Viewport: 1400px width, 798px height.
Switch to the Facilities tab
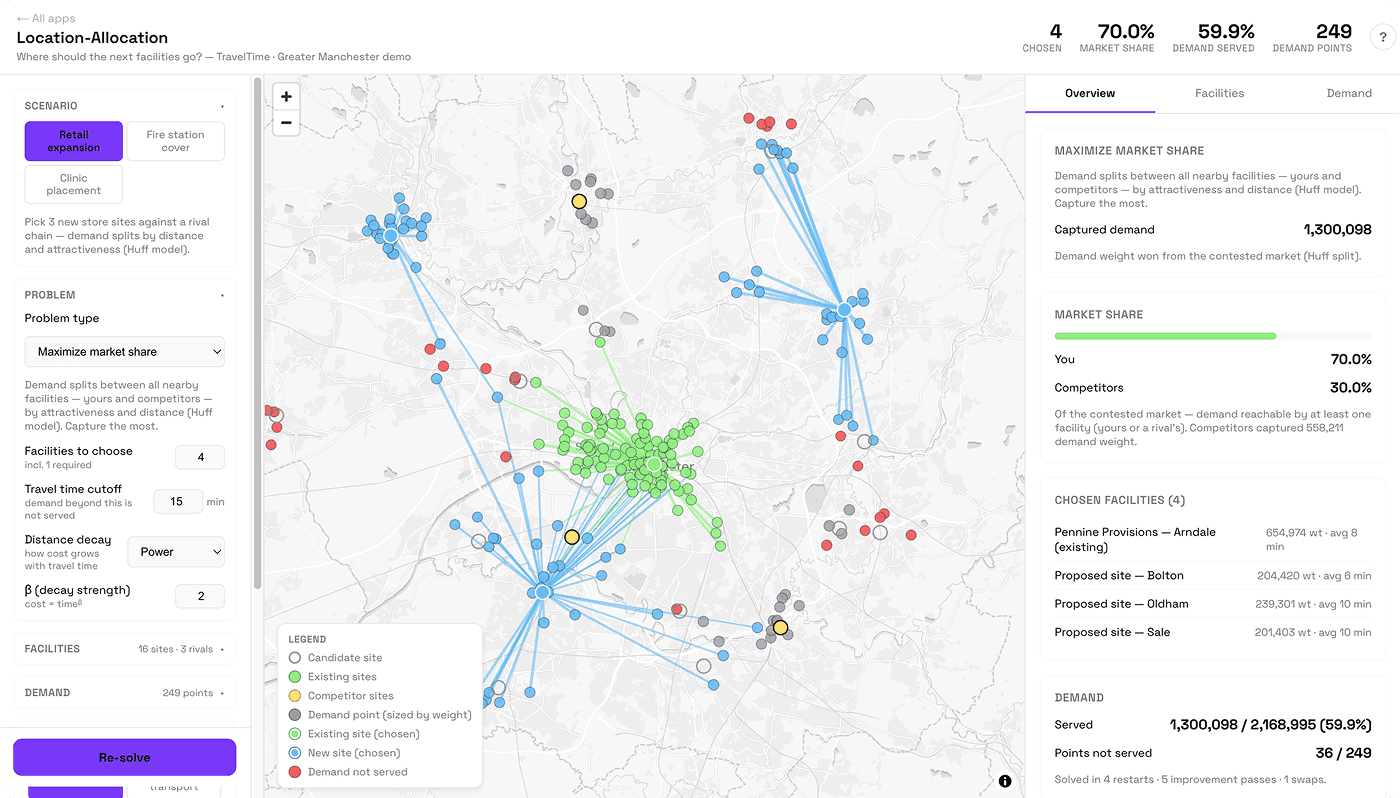tap(1219, 93)
